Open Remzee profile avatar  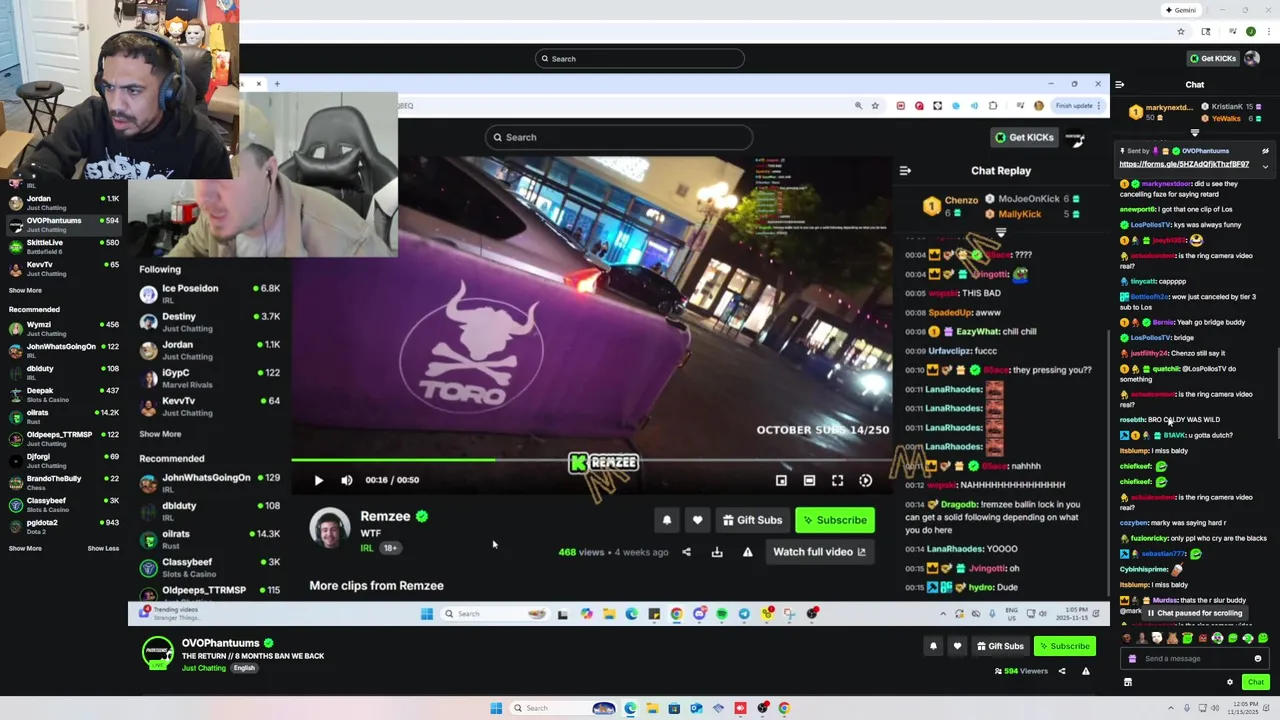pyautogui.click(x=329, y=528)
